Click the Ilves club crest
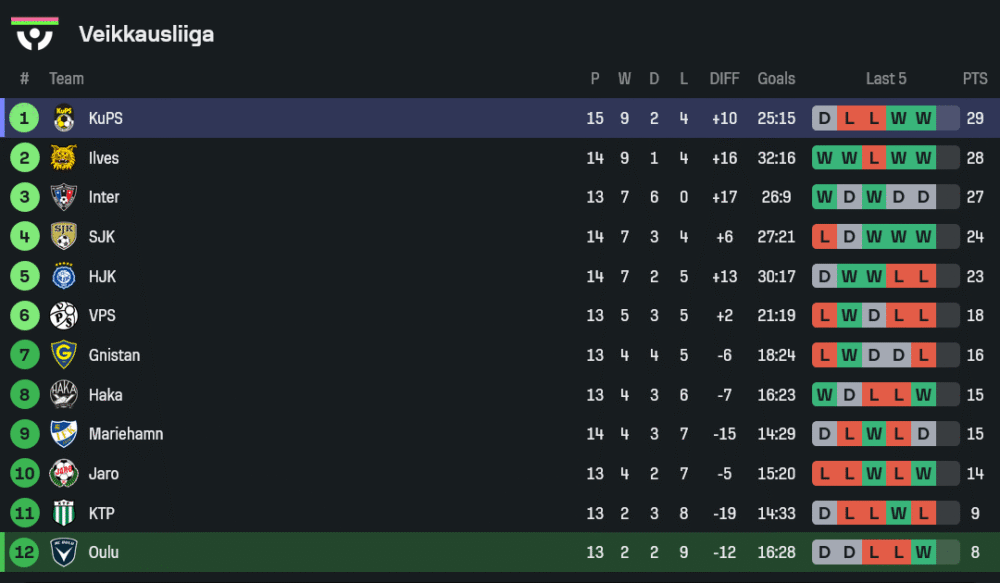This screenshot has height=583, width=1000. tap(64, 158)
